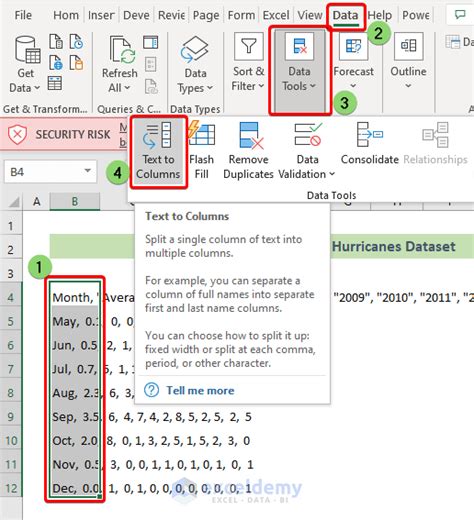Viewport: 474px width, 520px height.
Task: Expand the Data Types gallery
Action: click(x=195, y=65)
